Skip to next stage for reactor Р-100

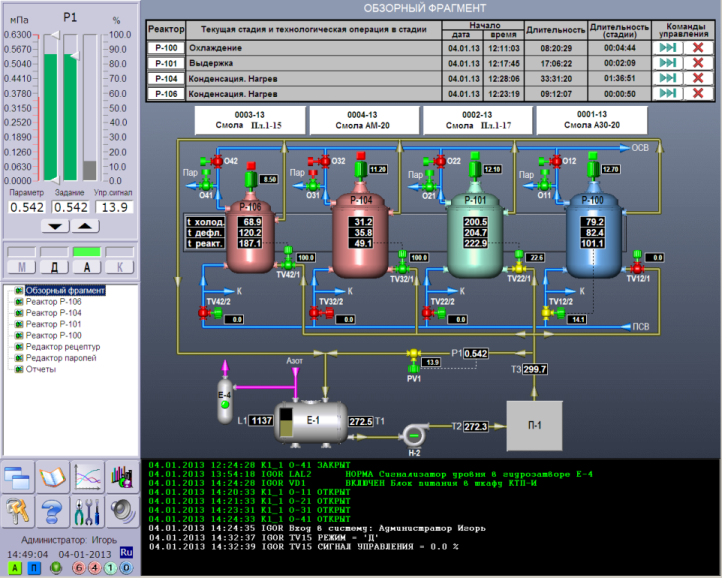[667, 47]
